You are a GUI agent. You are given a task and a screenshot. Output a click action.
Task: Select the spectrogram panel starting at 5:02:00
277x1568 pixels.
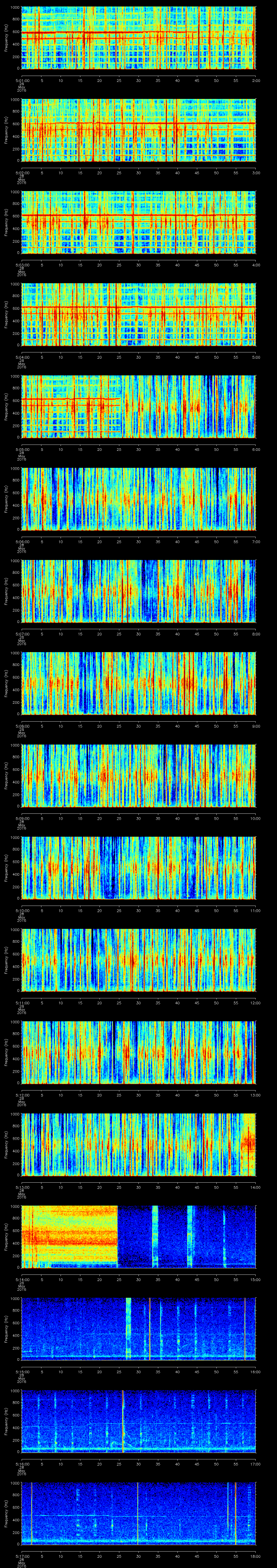pyautogui.click(x=139, y=130)
